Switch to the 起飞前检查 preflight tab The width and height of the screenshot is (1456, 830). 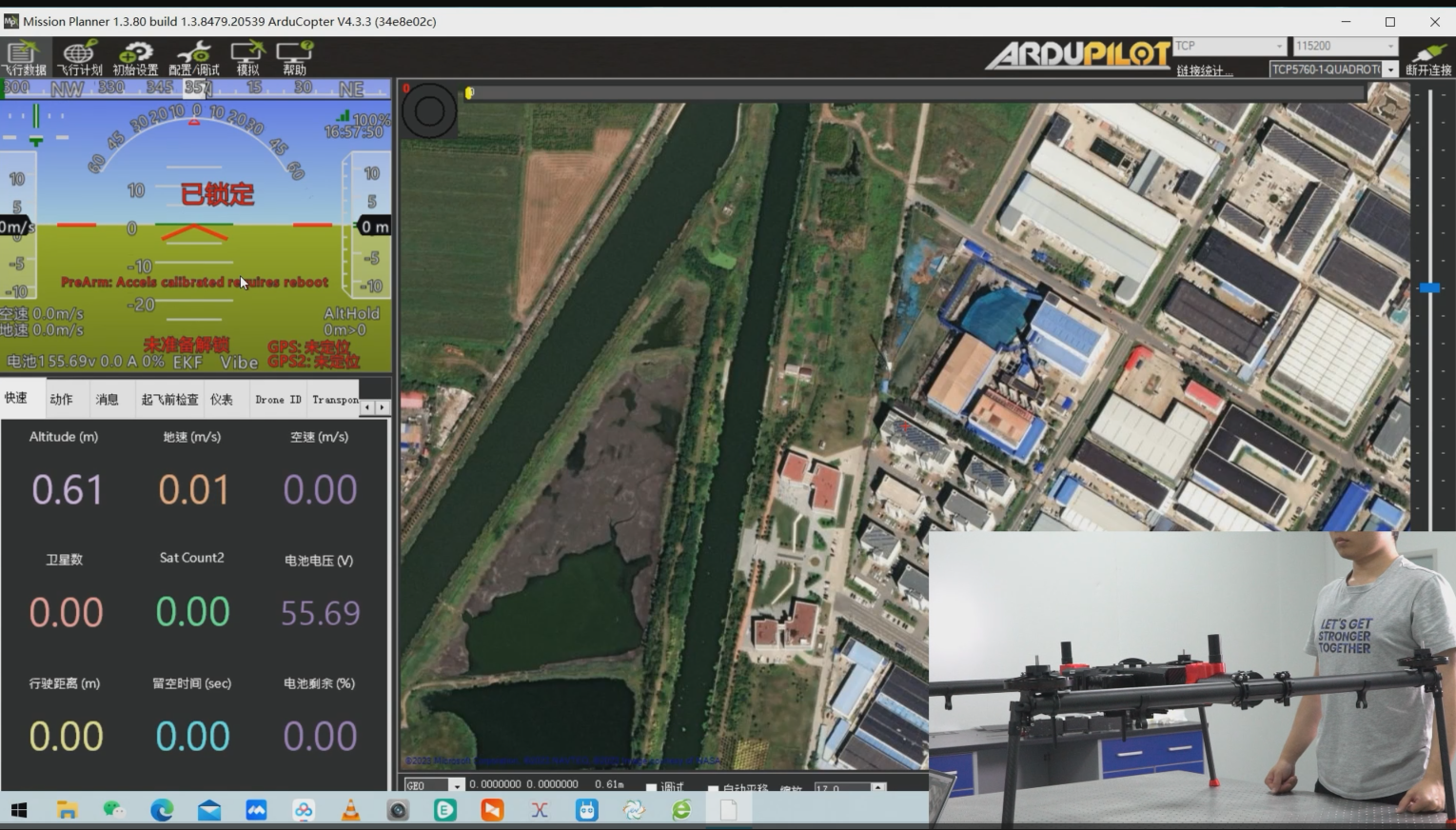point(169,400)
